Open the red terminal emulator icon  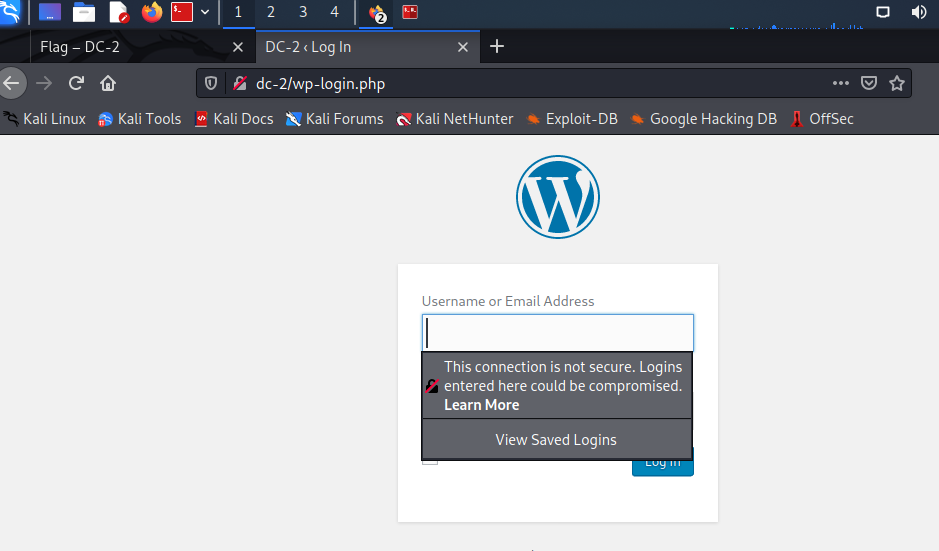182,12
